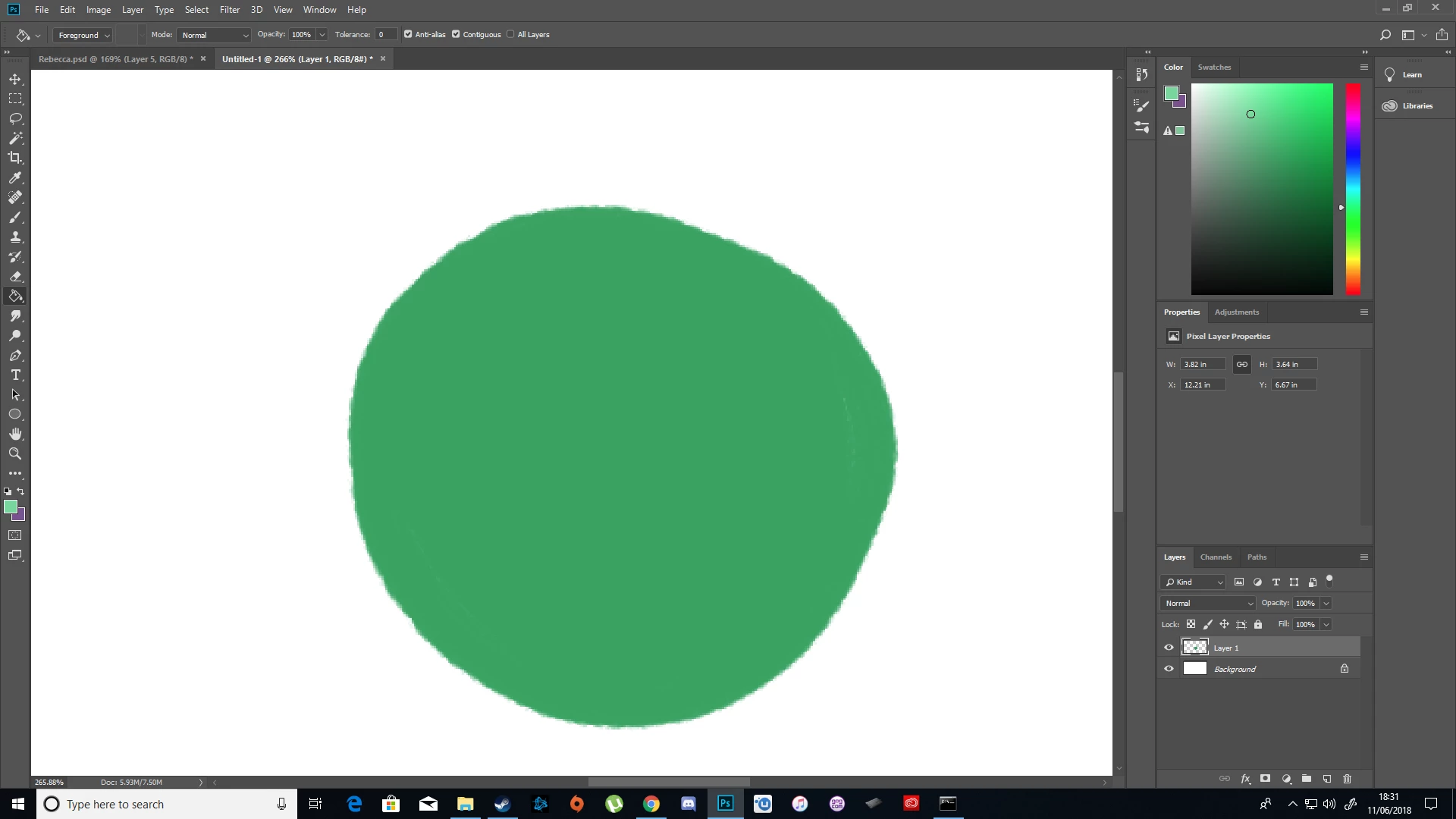Uncheck the Anti-alias checkbox
The width and height of the screenshot is (1456, 819).
pos(408,34)
